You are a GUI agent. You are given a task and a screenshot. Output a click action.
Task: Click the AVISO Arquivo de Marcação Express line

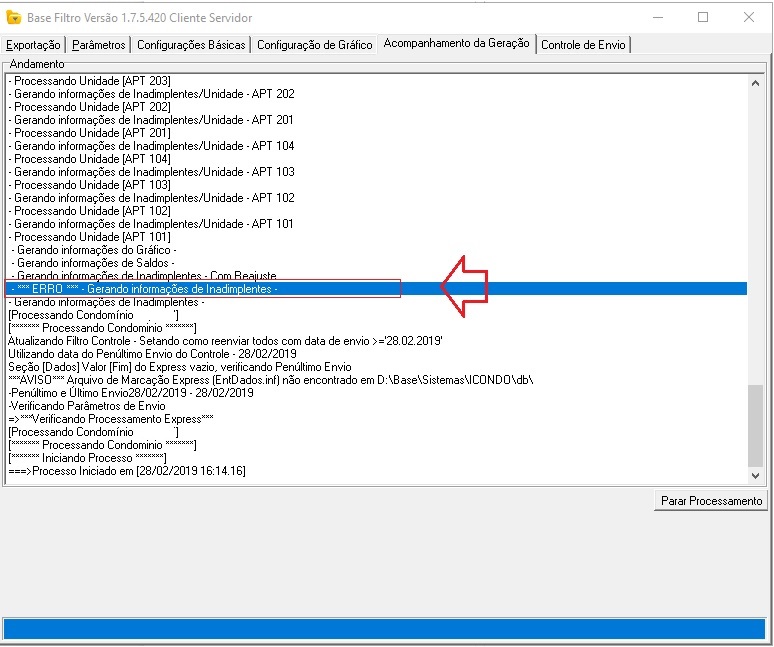(x=270, y=380)
